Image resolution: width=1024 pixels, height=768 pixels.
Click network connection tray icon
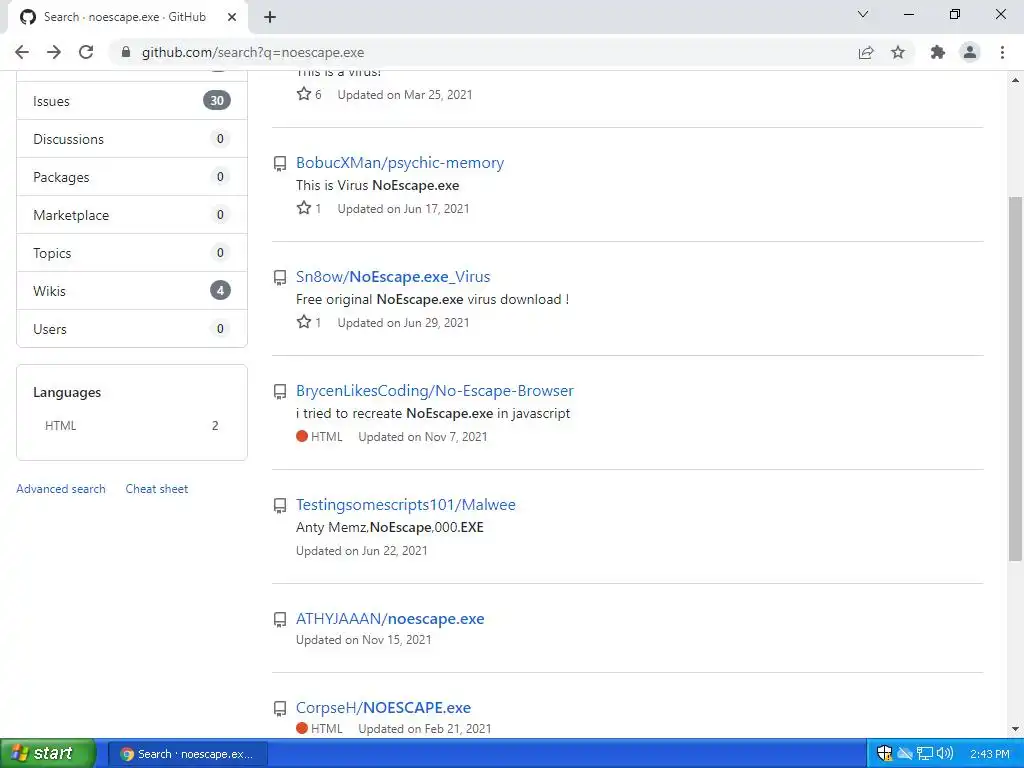925,754
